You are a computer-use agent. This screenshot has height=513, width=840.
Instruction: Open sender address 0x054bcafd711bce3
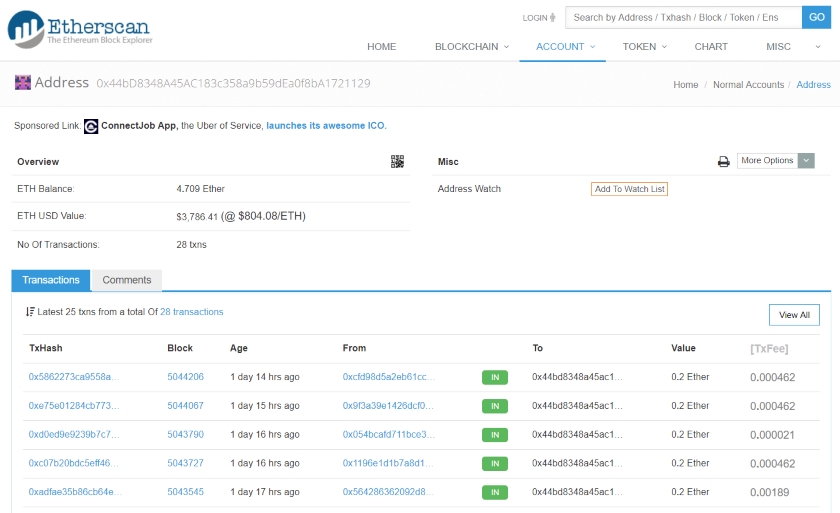(388, 434)
